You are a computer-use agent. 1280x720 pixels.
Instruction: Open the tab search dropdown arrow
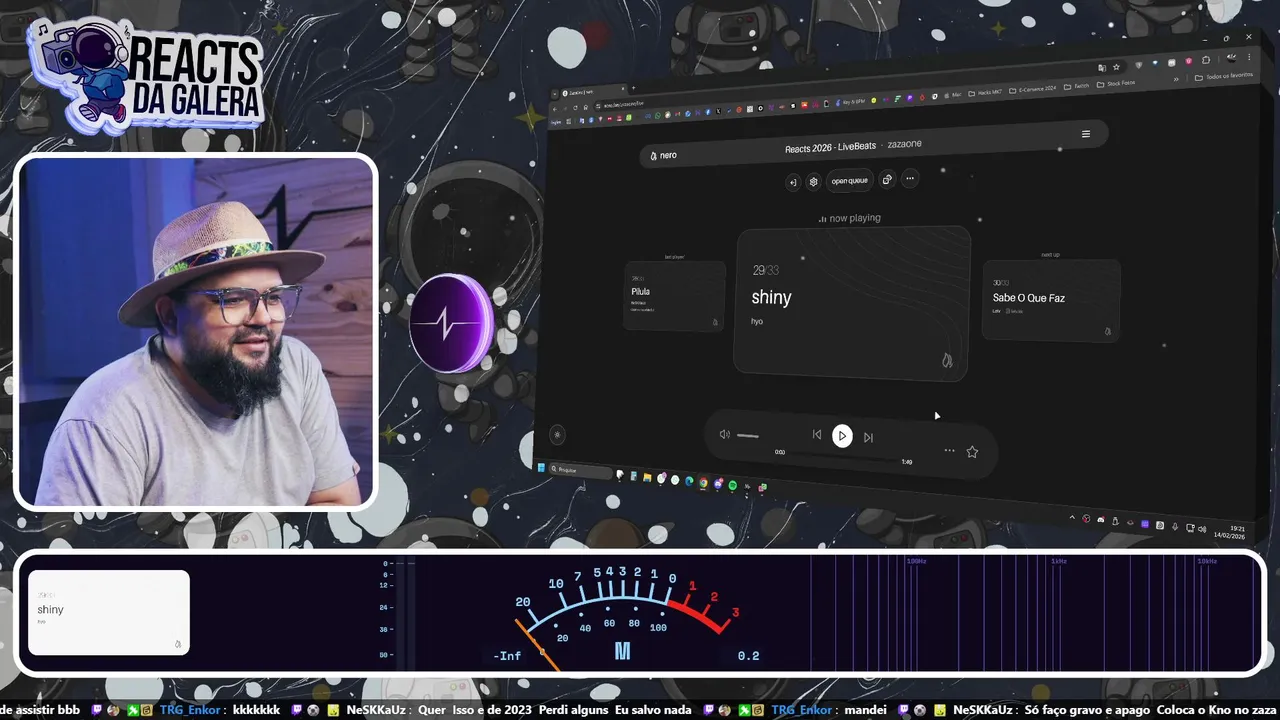pyautogui.click(x=554, y=94)
